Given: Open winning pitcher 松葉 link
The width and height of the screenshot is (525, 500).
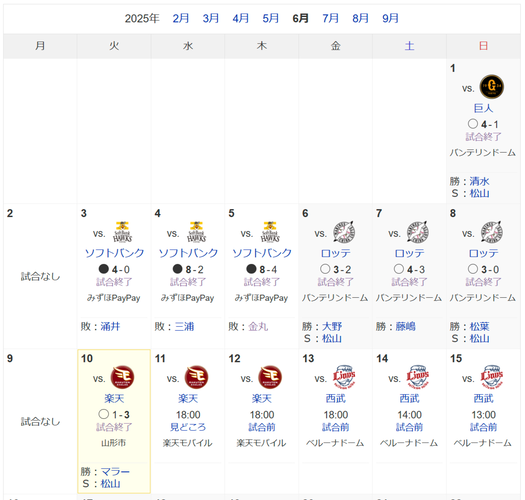Looking at the screenshot, I should 479,327.
